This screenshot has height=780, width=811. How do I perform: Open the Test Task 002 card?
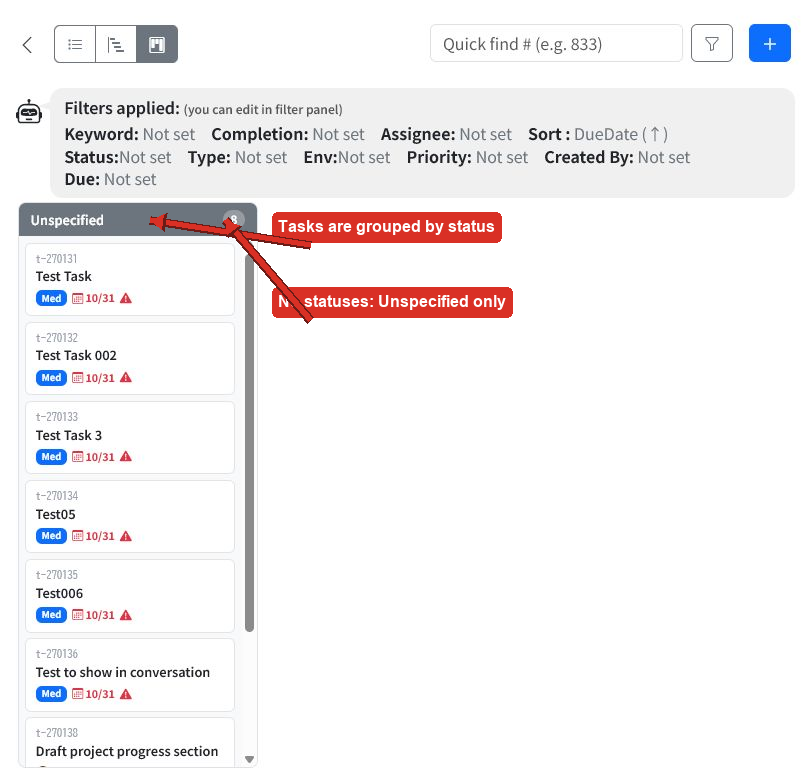130,358
